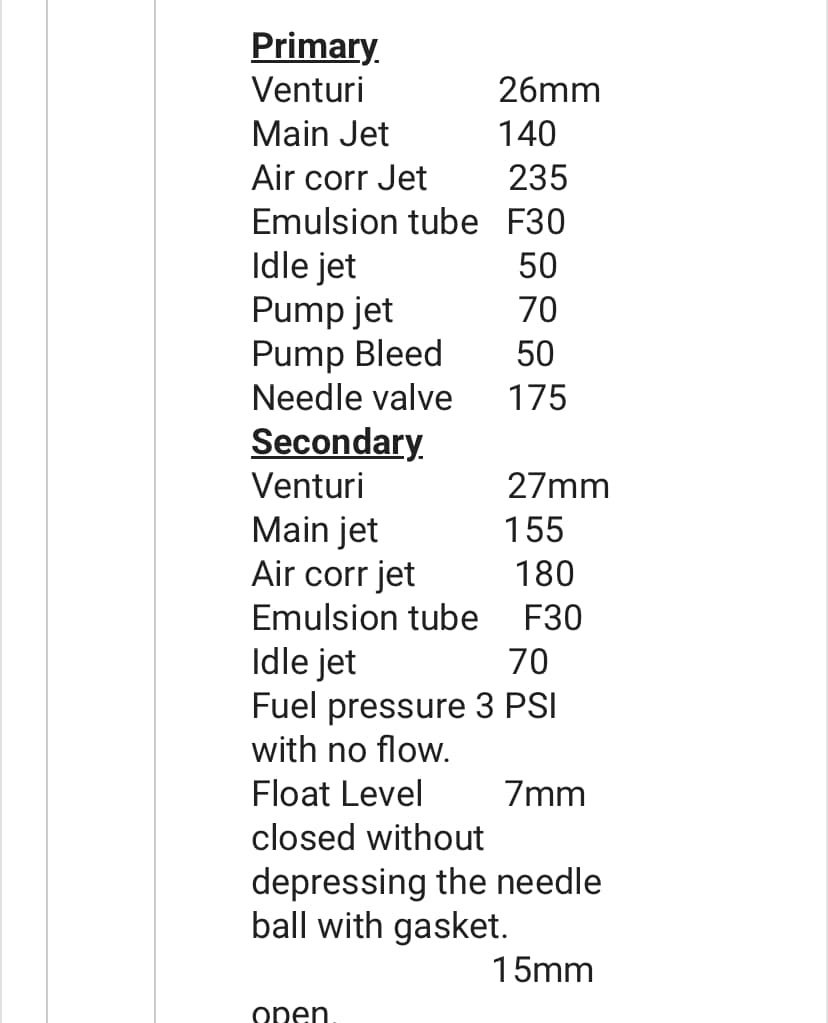The height and width of the screenshot is (1023, 828).
Task: Click the 'depressing the needle' text line
Action: pos(426,883)
